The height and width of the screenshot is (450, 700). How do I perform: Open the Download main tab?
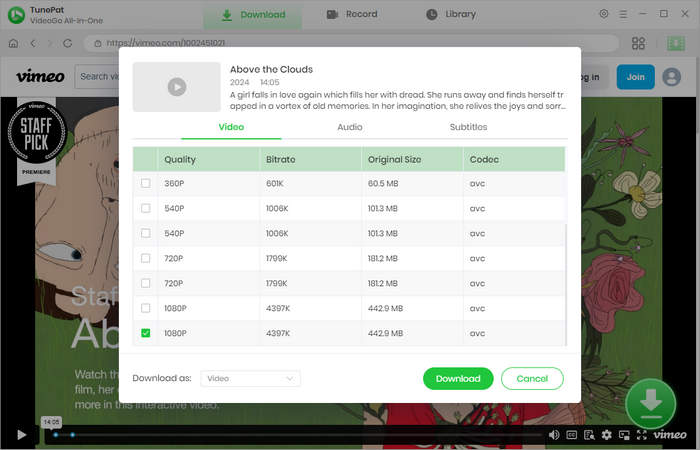click(253, 15)
